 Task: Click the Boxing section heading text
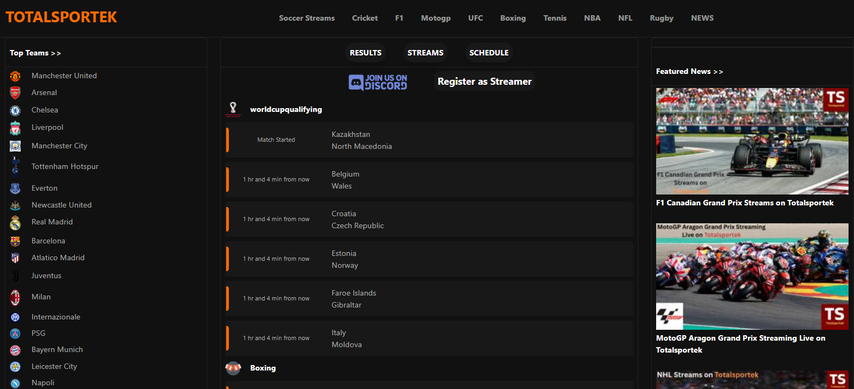pos(263,368)
